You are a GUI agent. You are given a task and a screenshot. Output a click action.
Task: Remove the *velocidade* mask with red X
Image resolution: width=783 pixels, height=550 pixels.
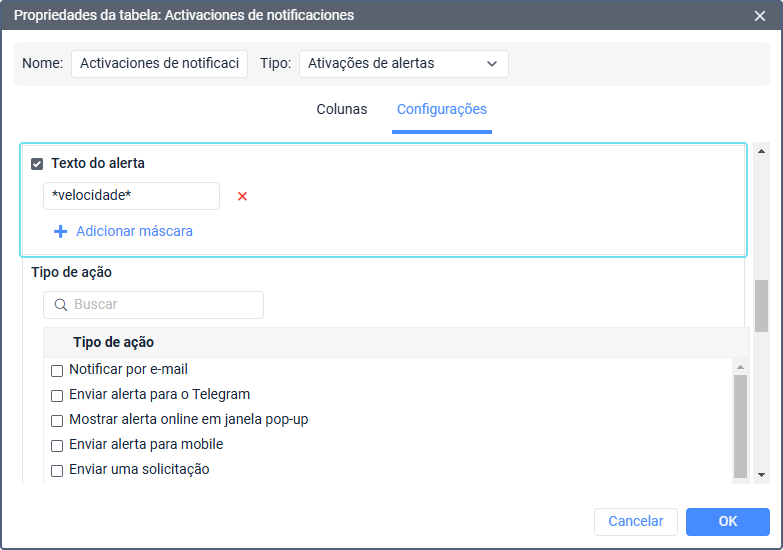pyautogui.click(x=242, y=196)
